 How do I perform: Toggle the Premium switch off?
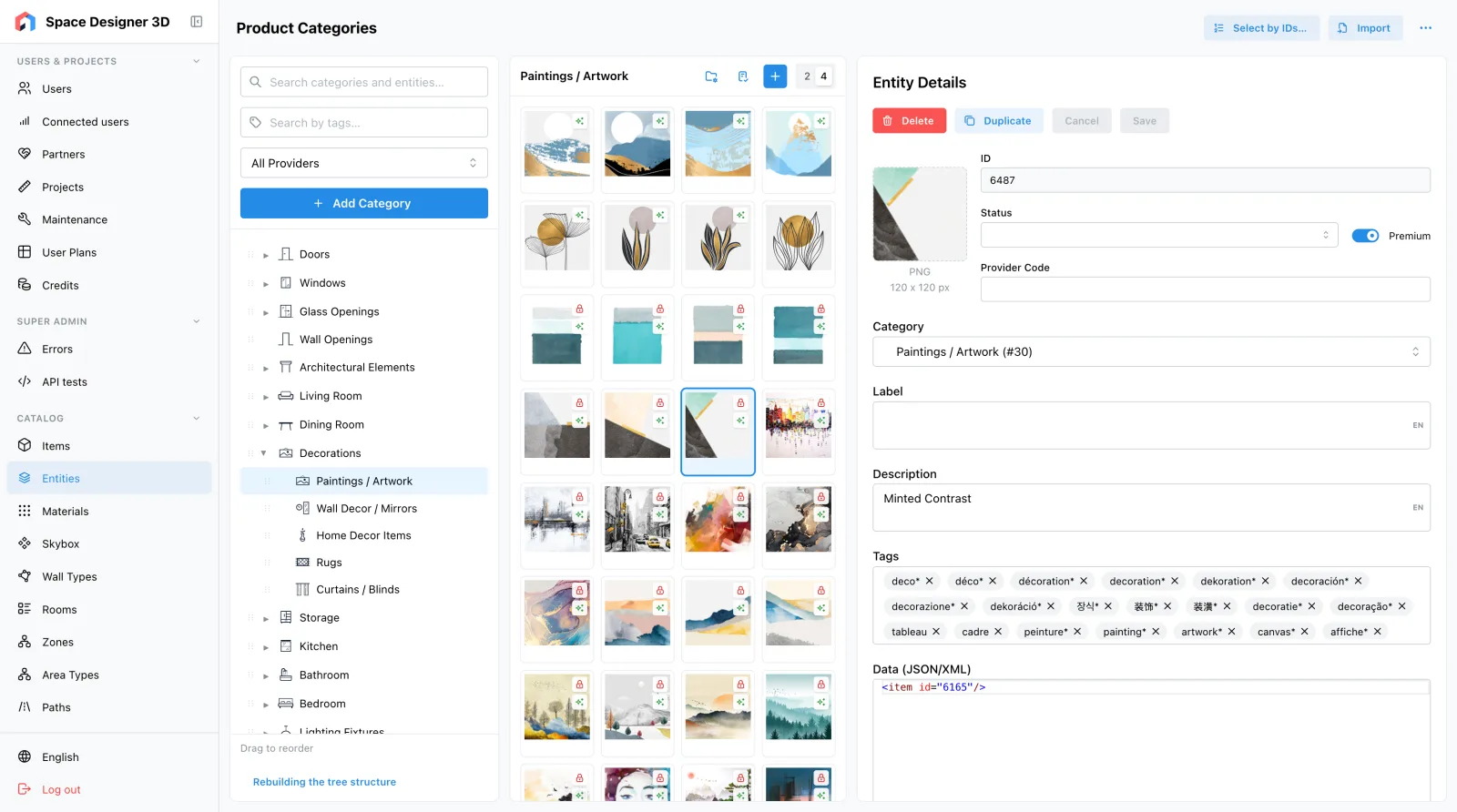point(1365,236)
